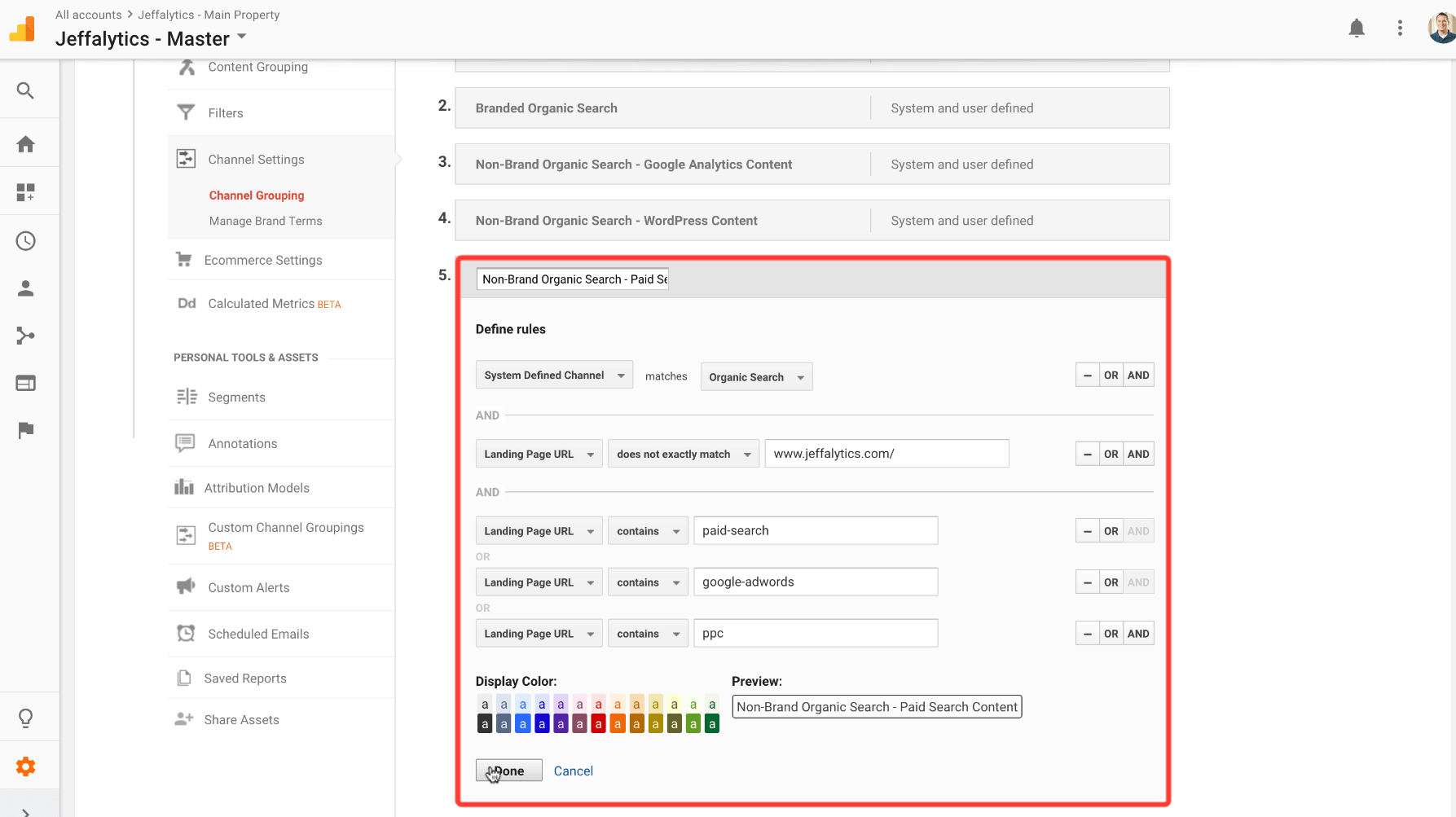
Task: Open Branded Organic Search channel row
Action: [x=812, y=108]
